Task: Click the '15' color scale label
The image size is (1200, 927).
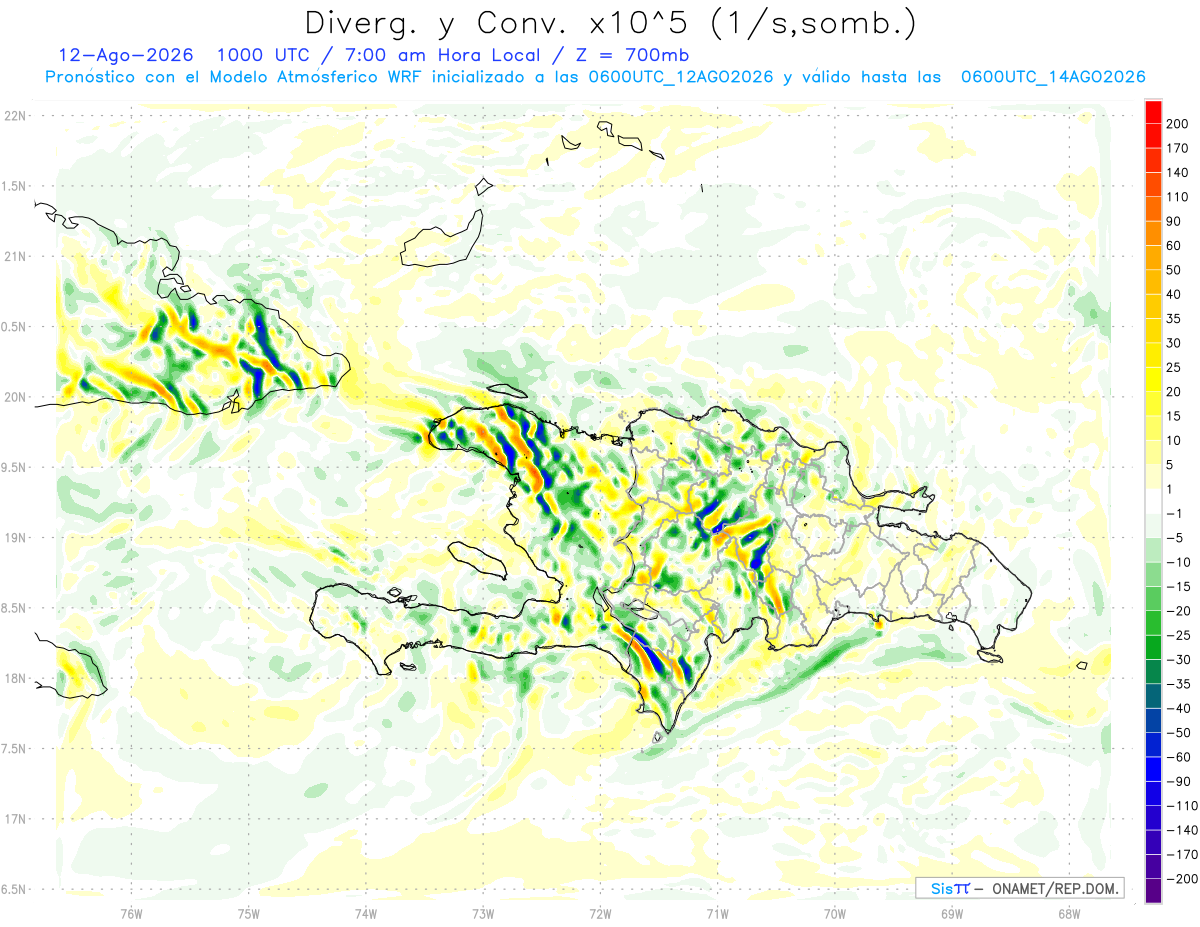Action: 1174,416
